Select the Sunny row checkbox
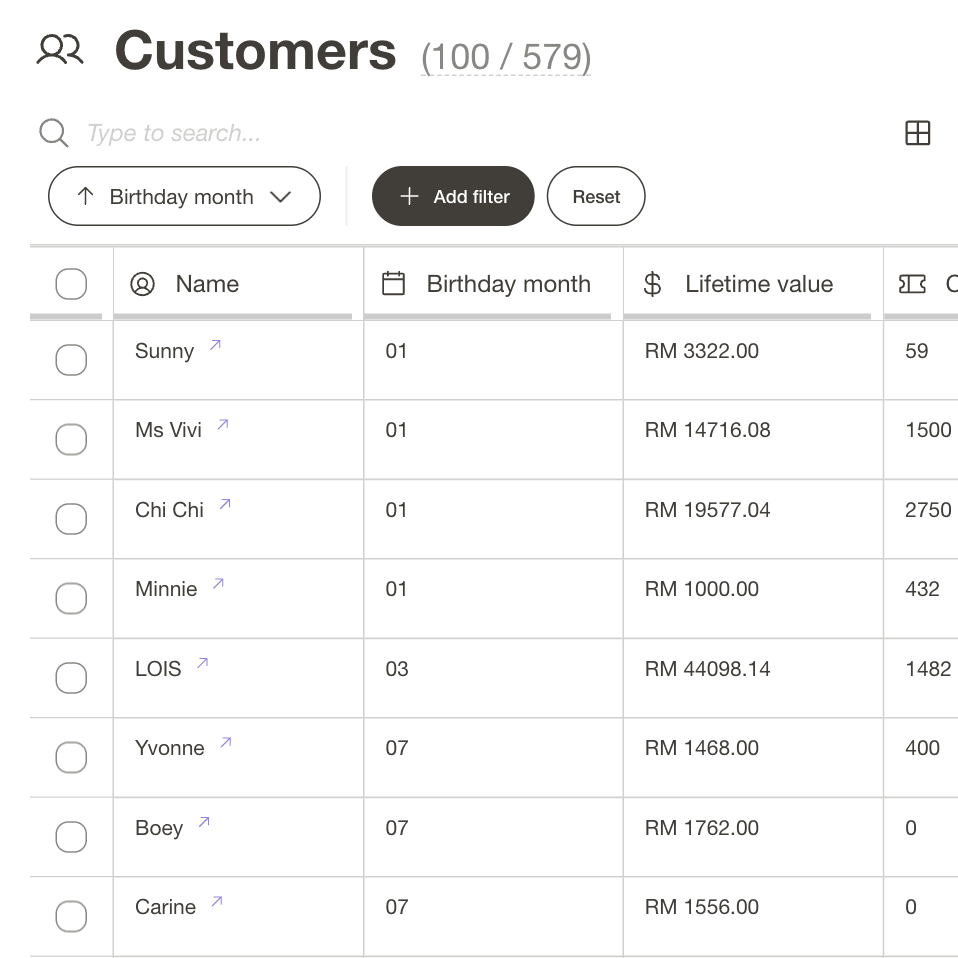 pyautogui.click(x=71, y=360)
